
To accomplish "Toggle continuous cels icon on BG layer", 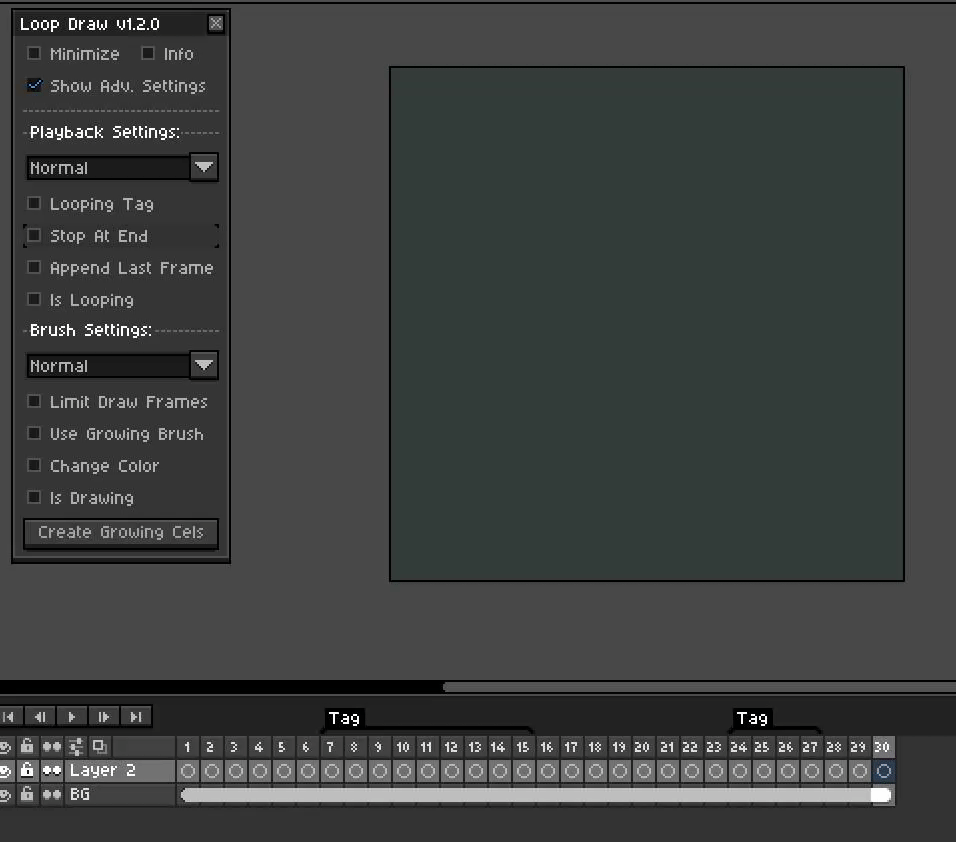I will click(52, 794).
